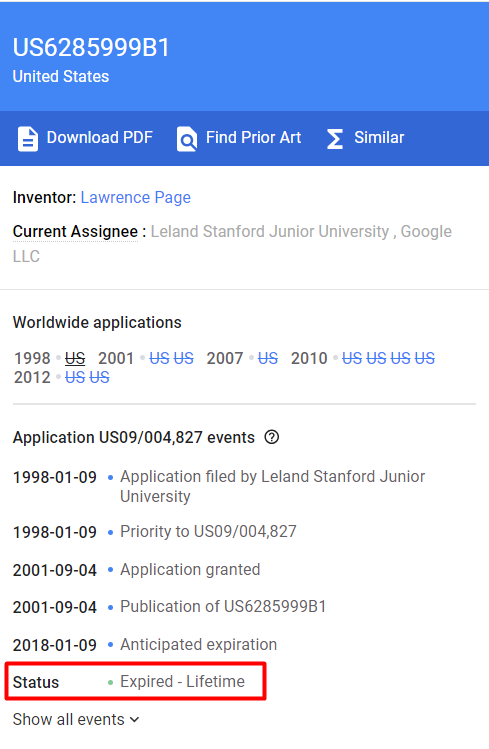Click the Download PDF document icon
Image resolution: width=489 pixels, height=749 pixels.
(28, 139)
